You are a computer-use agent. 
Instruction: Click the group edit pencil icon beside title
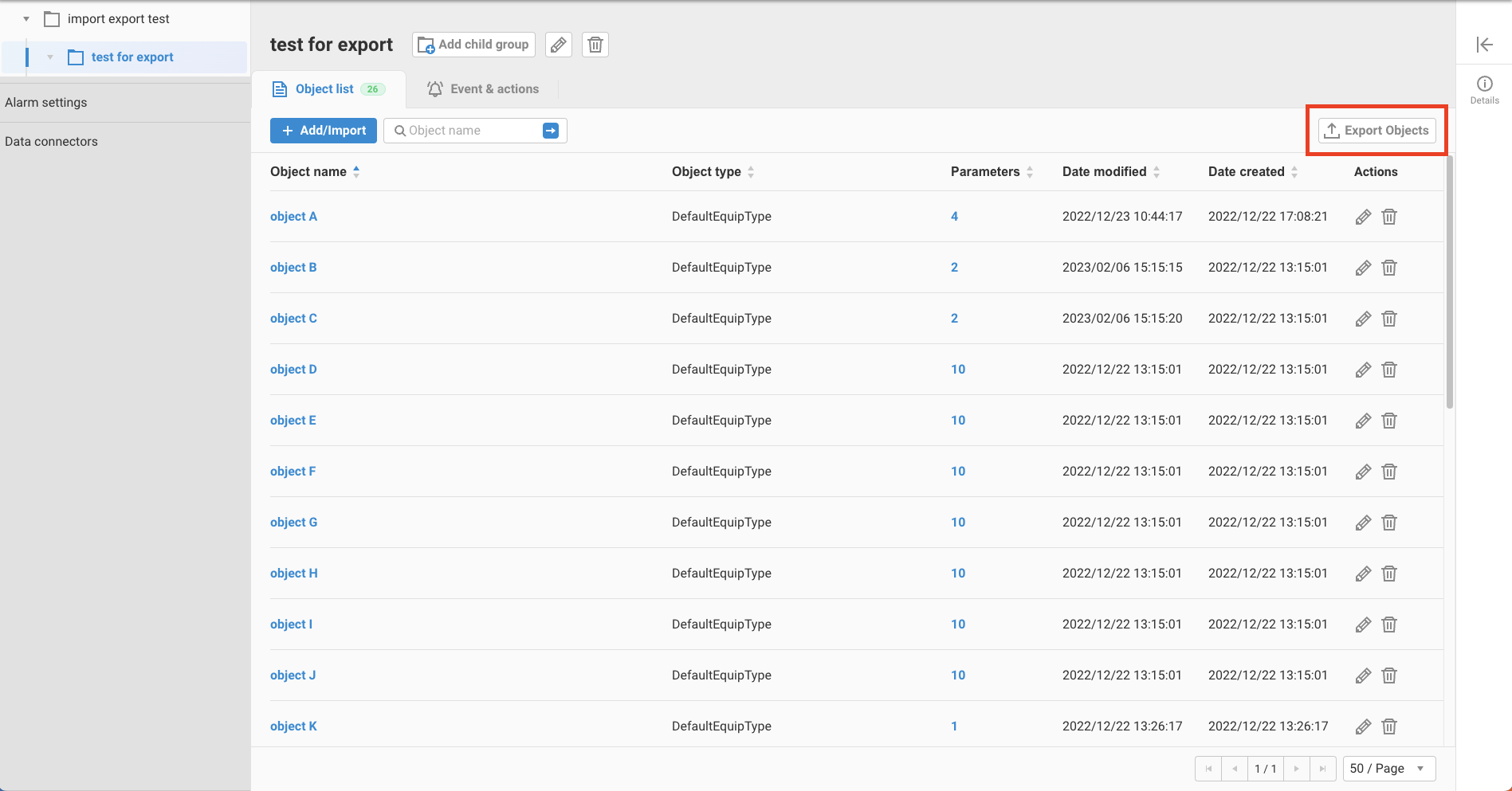559,45
